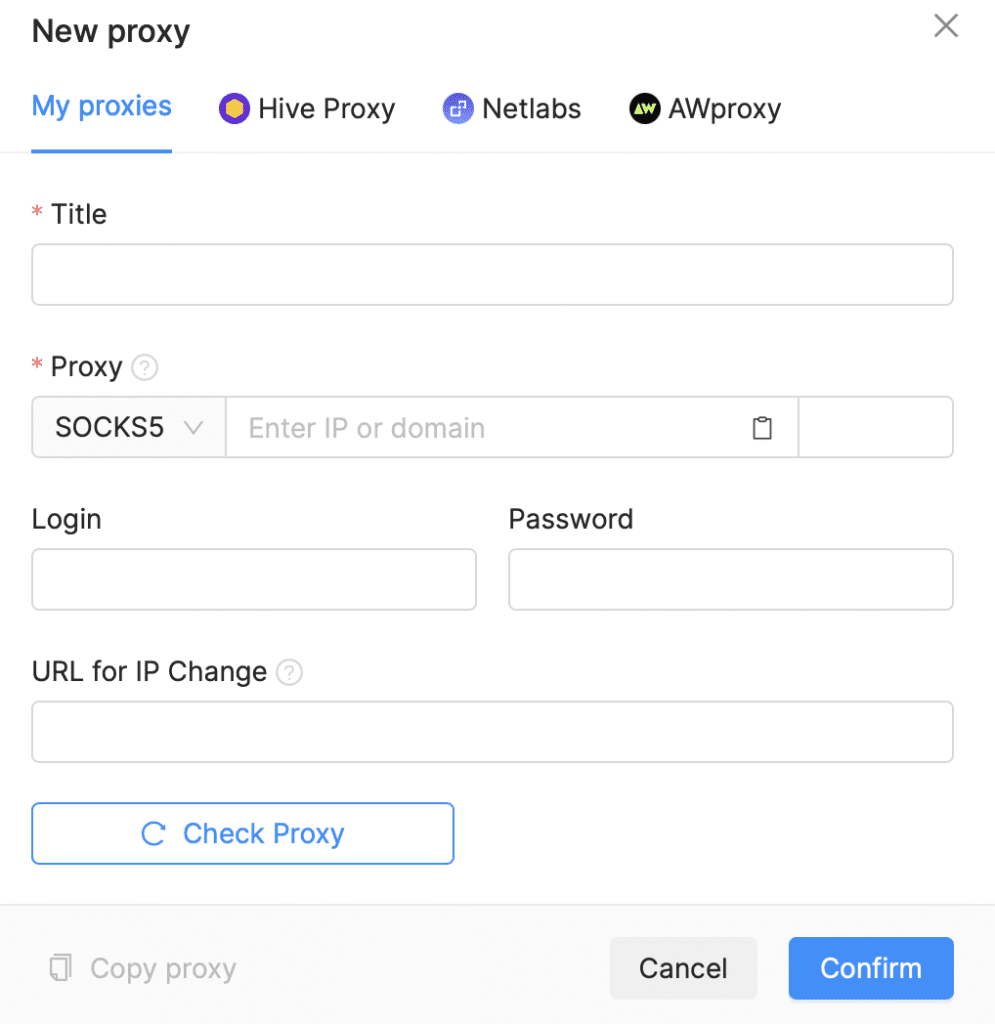Image resolution: width=995 pixels, height=1024 pixels.
Task: Open the help tooltip beside URL for IP Change
Action: [x=289, y=672]
